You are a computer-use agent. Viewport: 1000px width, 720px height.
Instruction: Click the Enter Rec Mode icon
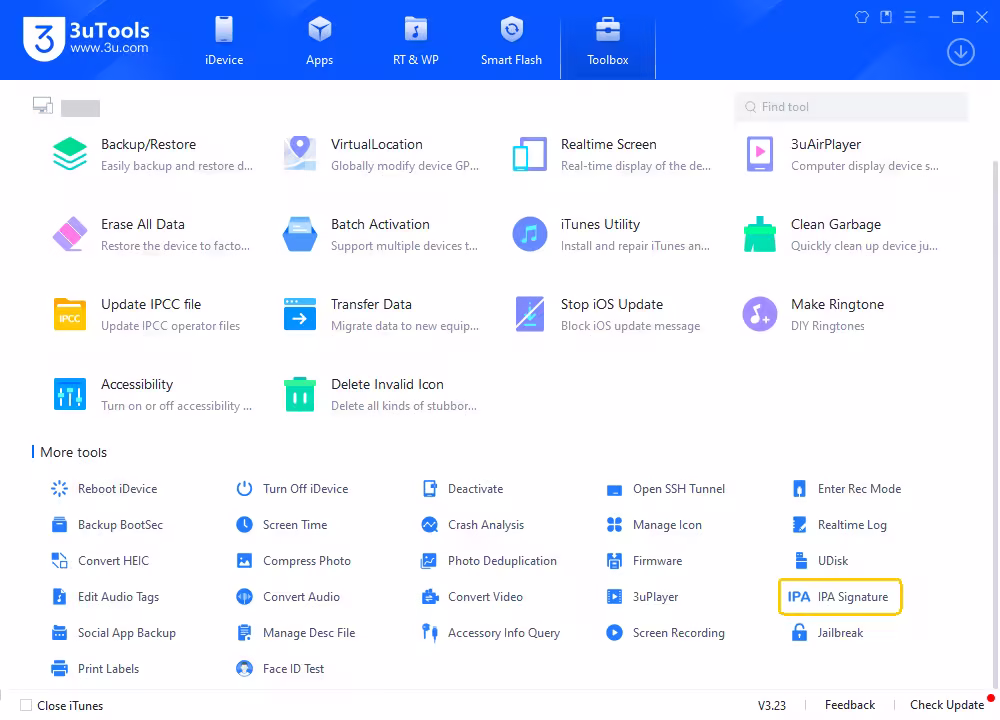(799, 489)
